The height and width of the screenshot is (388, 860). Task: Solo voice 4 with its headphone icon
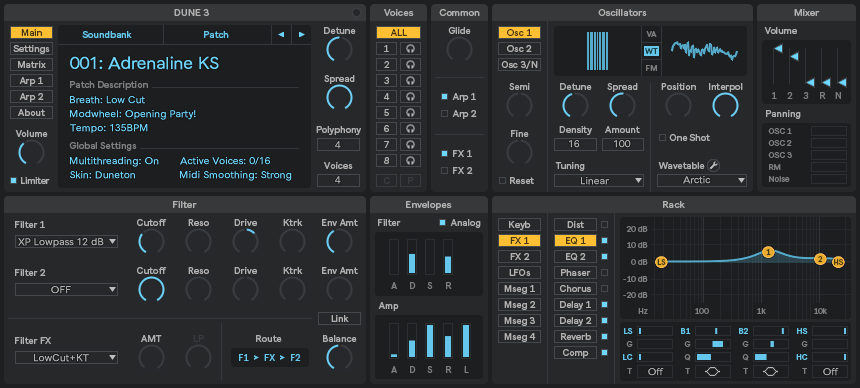click(x=410, y=97)
